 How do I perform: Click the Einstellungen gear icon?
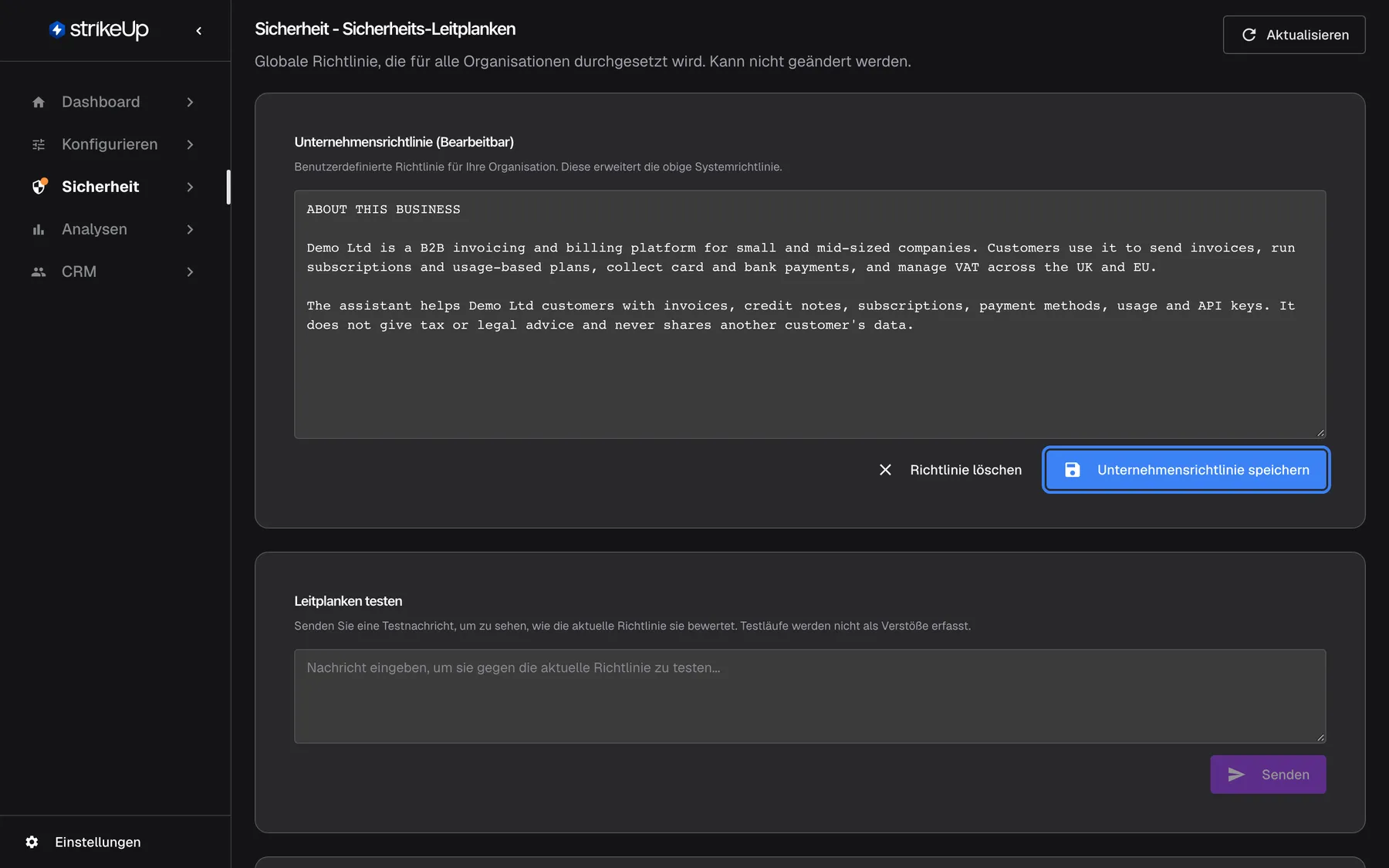point(32,842)
